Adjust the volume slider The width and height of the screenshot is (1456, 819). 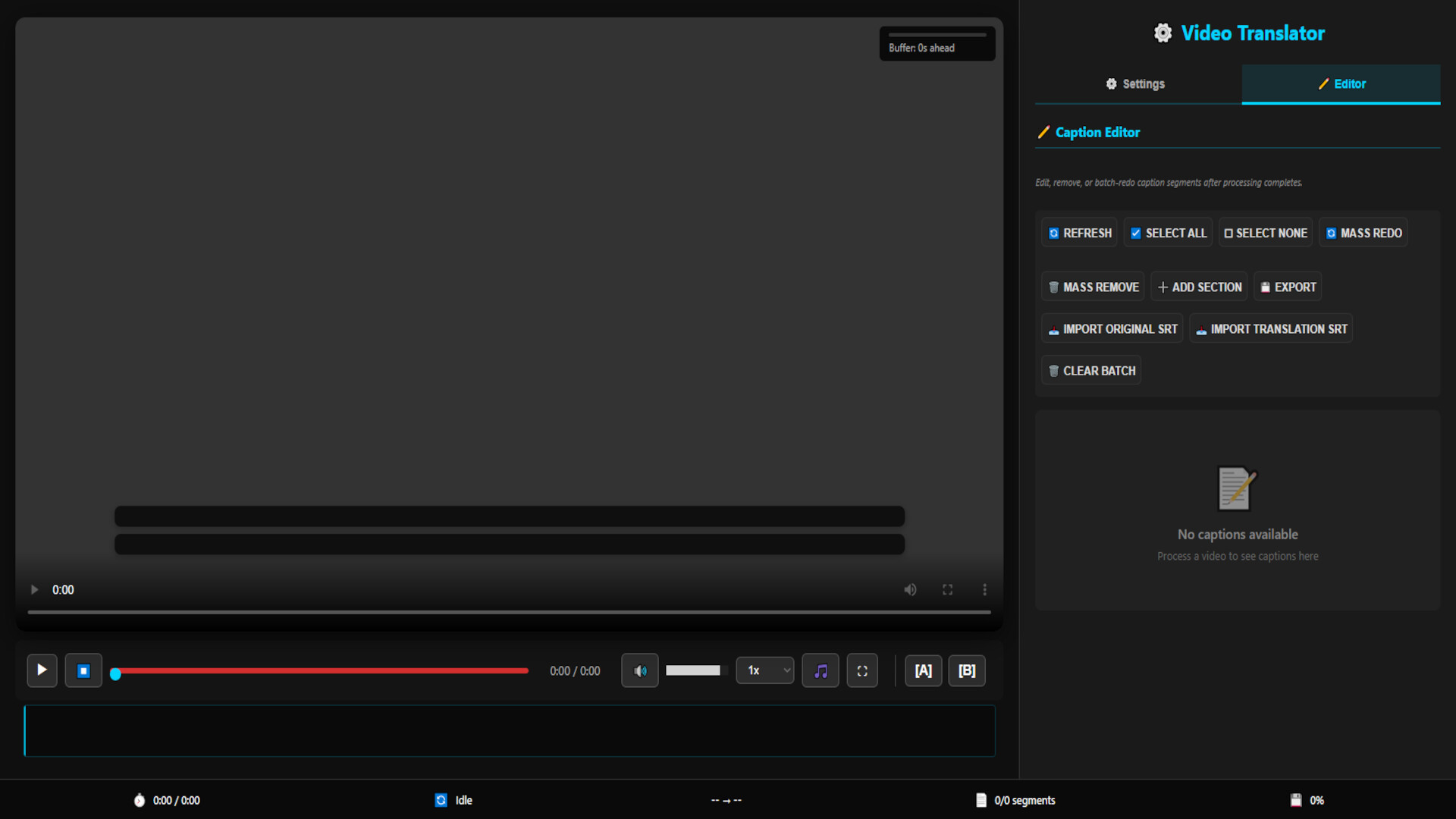point(695,670)
